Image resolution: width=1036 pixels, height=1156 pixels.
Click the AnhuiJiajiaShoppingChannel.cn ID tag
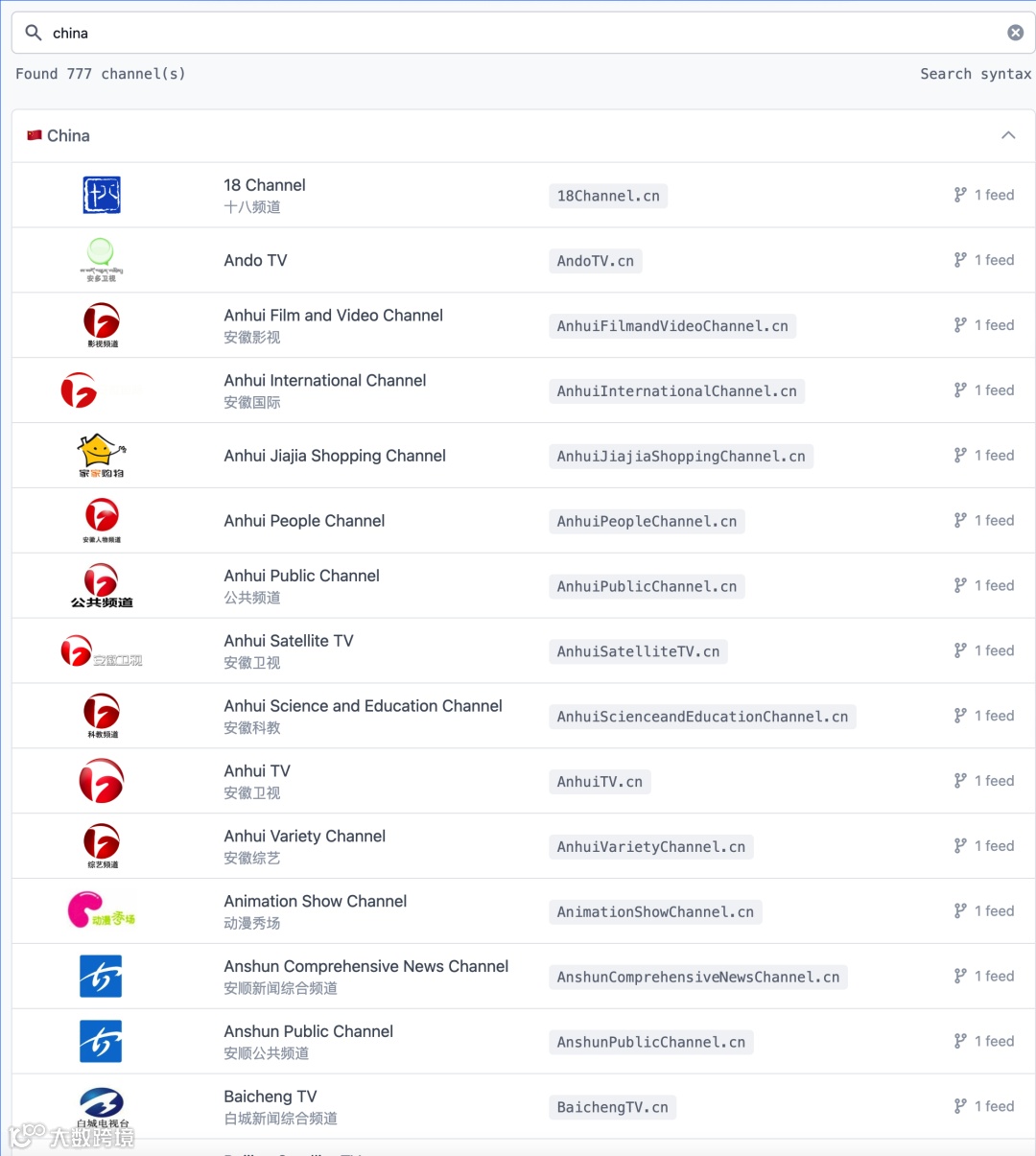click(681, 457)
